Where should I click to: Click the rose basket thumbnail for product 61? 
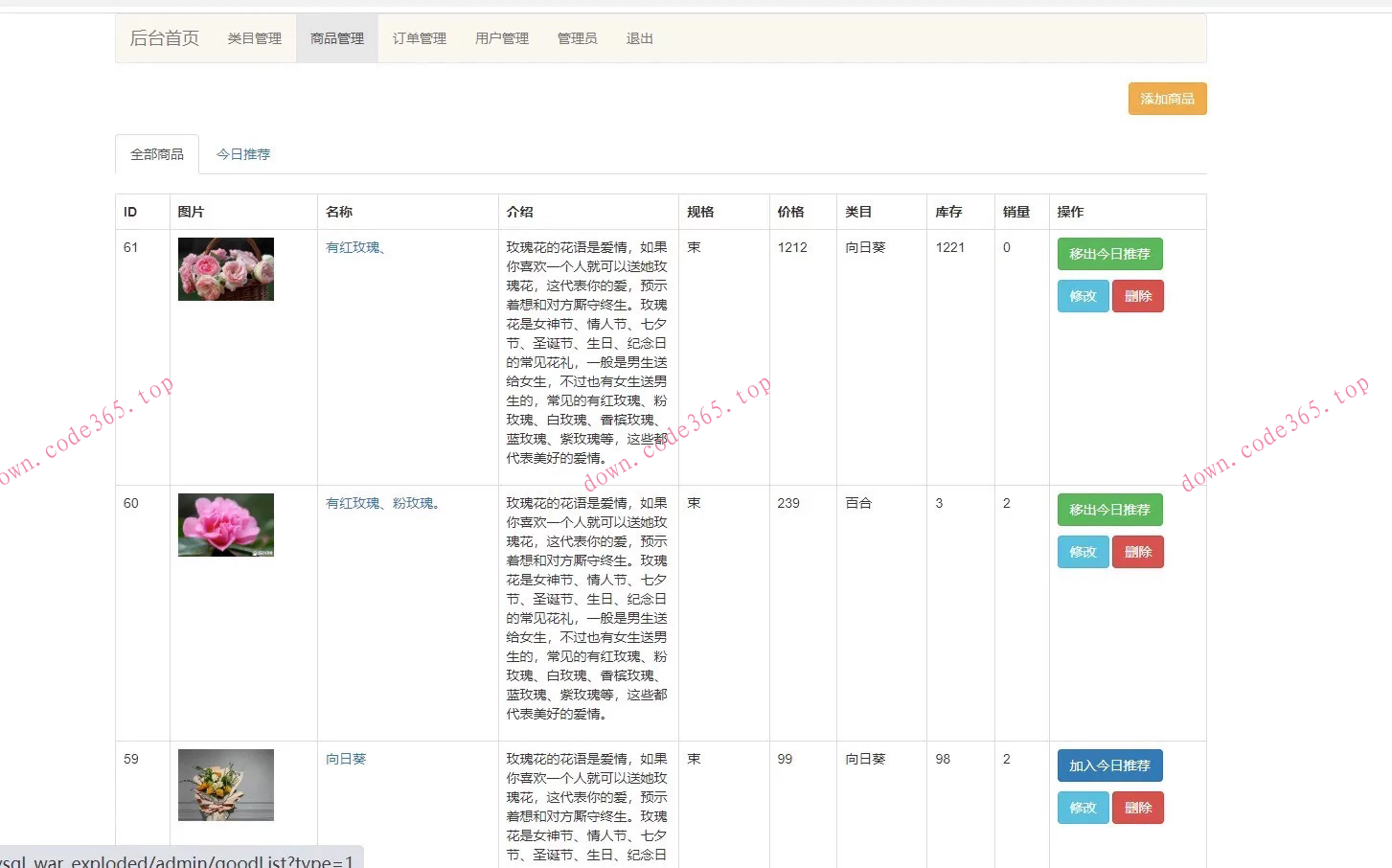pos(226,269)
